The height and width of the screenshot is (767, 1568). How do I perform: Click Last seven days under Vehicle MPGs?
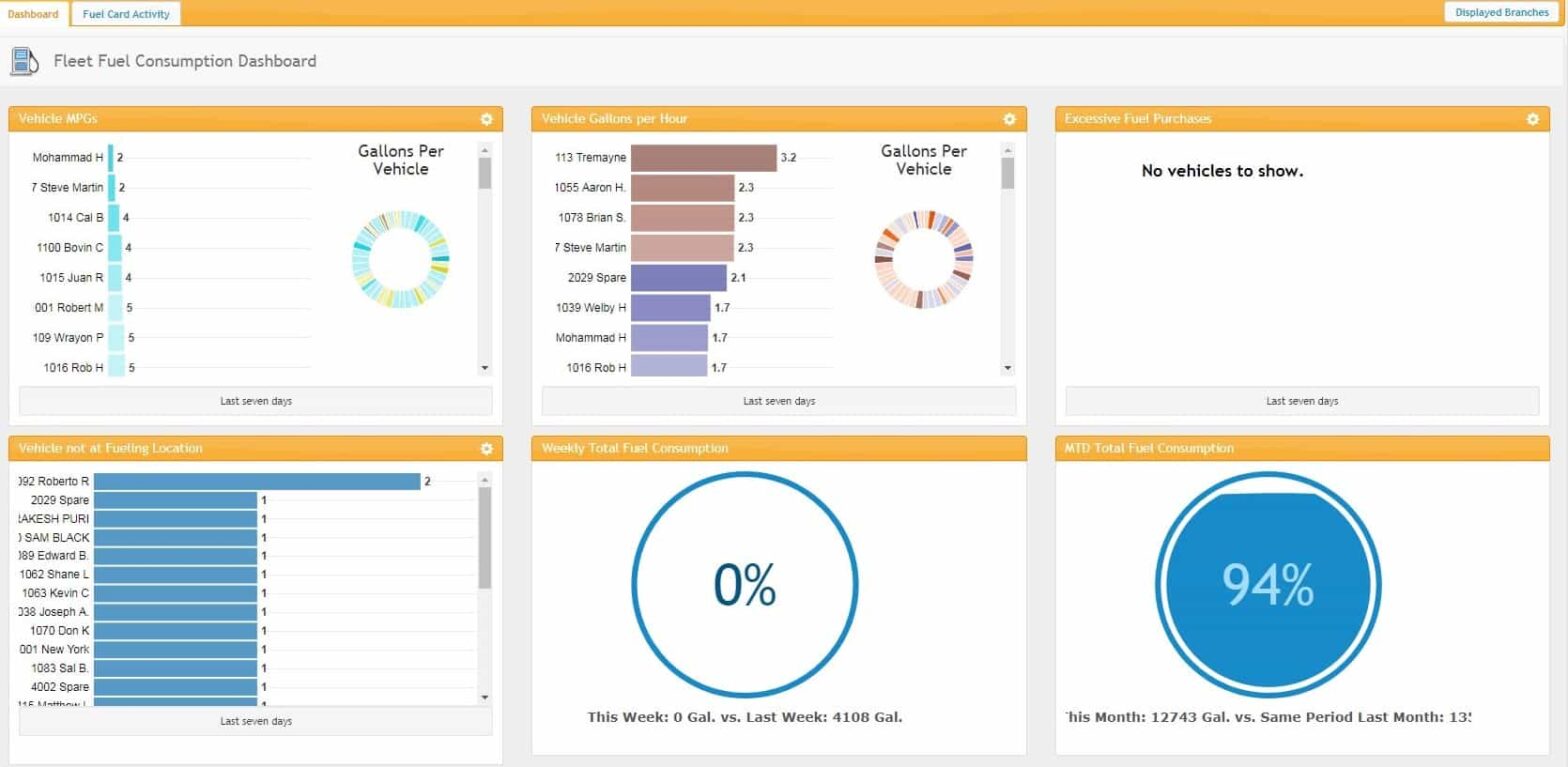(x=256, y=401)
